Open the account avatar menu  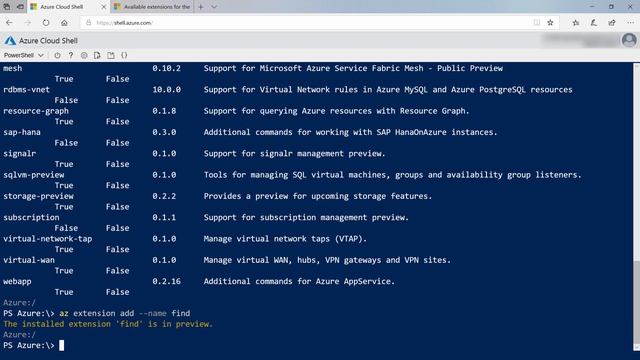629,40
